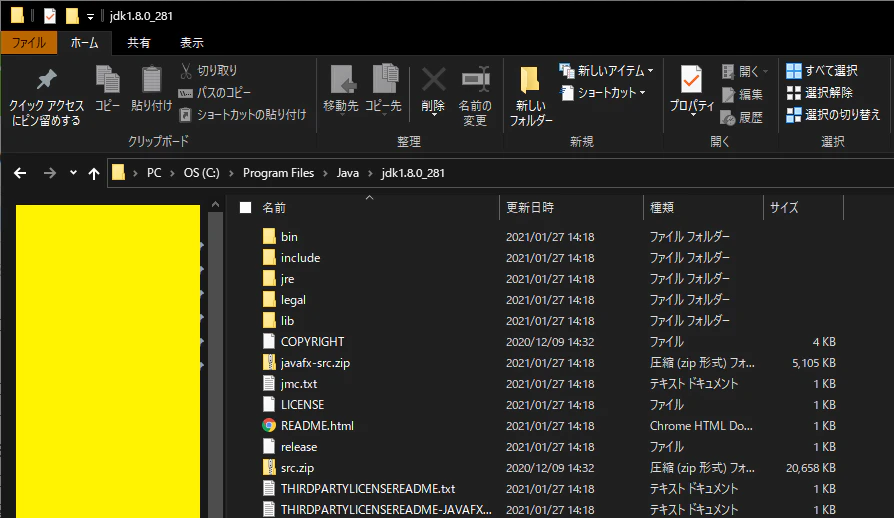Viewport: 894px width, 518px height.
Task: Open recent locations dropdown chevron
Action: (73, 173)
